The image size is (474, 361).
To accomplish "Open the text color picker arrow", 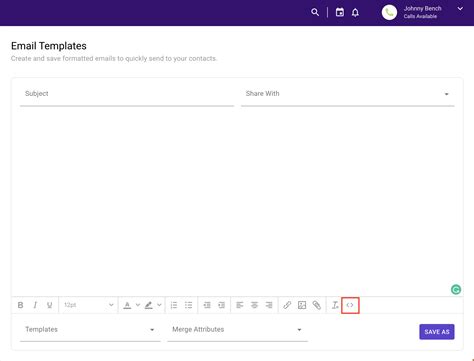I will pos(138,305).
